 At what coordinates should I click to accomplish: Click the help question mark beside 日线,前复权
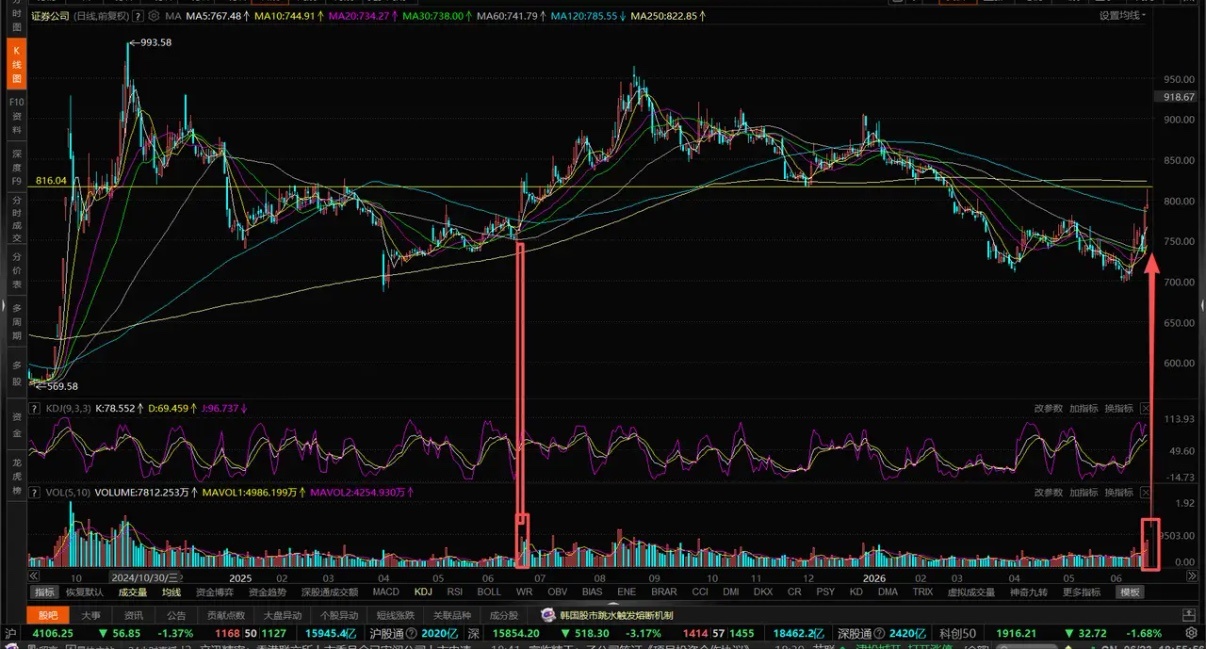tap(137, 16)
